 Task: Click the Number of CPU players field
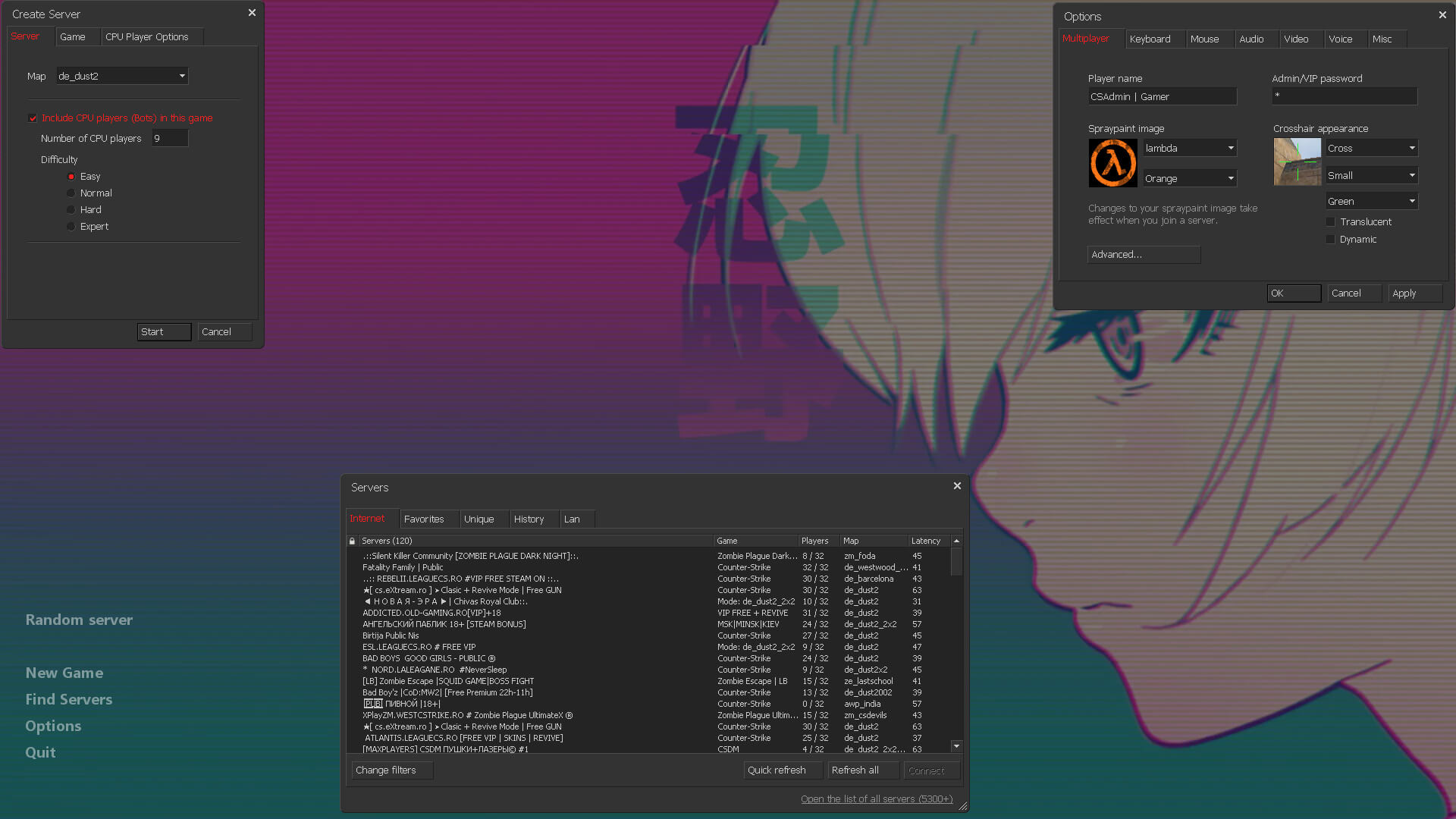point(170,138)
